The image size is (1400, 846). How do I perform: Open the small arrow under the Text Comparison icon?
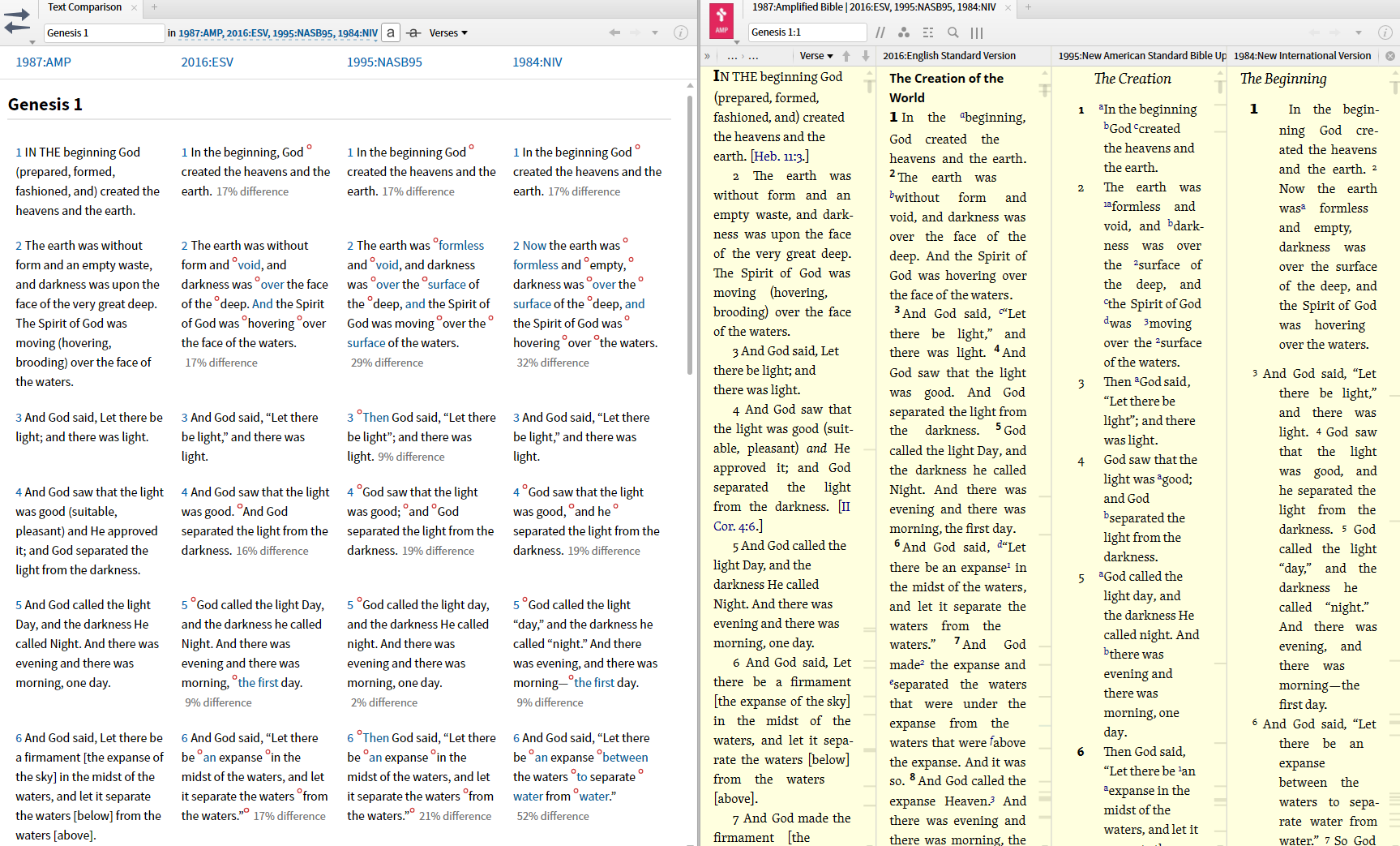pos(32,41)
